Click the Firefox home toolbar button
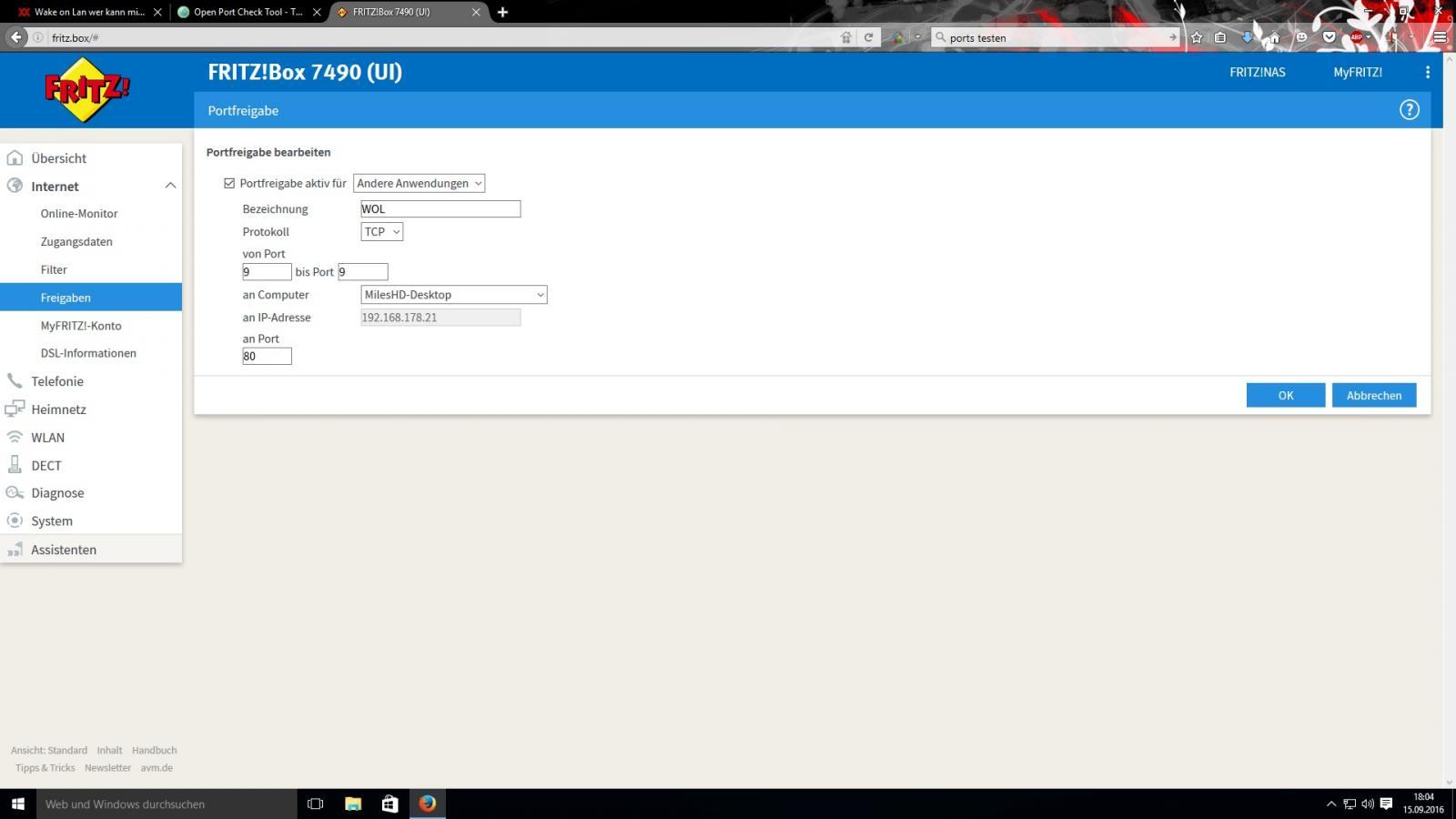1456x819 pixels. coord(1275,37)
